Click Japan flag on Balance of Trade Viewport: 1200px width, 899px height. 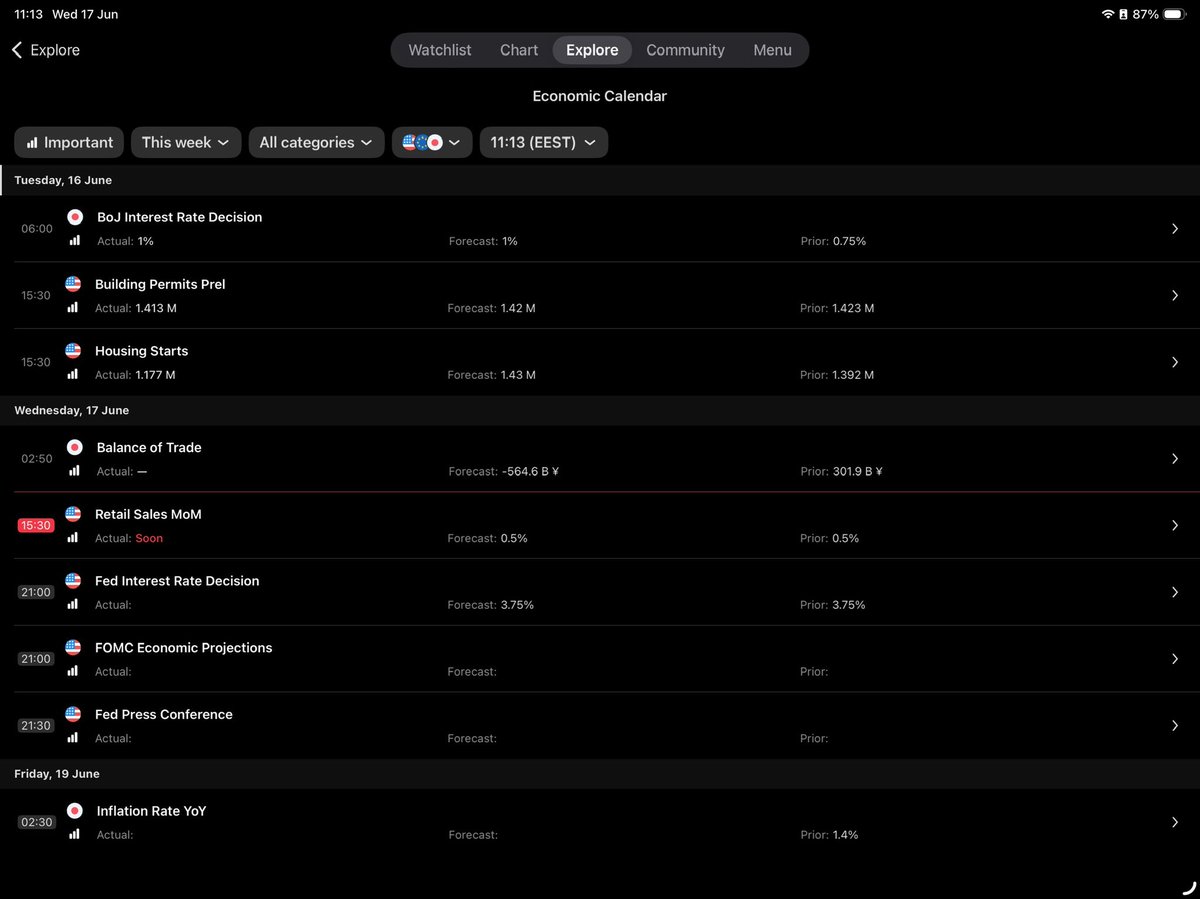tap(74, 447)
